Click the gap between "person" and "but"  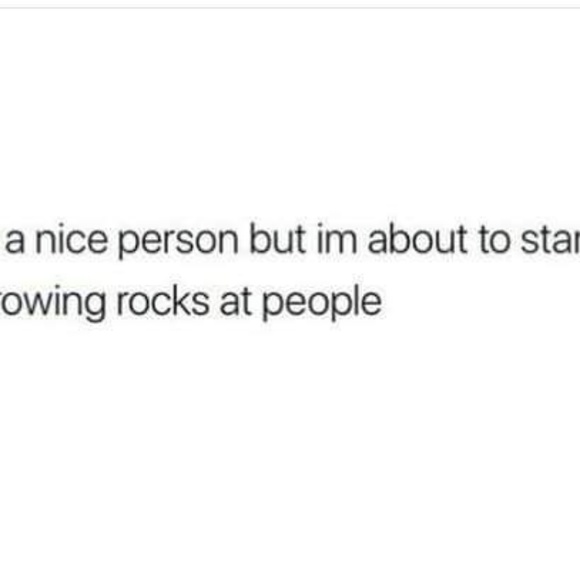[244, 240]
